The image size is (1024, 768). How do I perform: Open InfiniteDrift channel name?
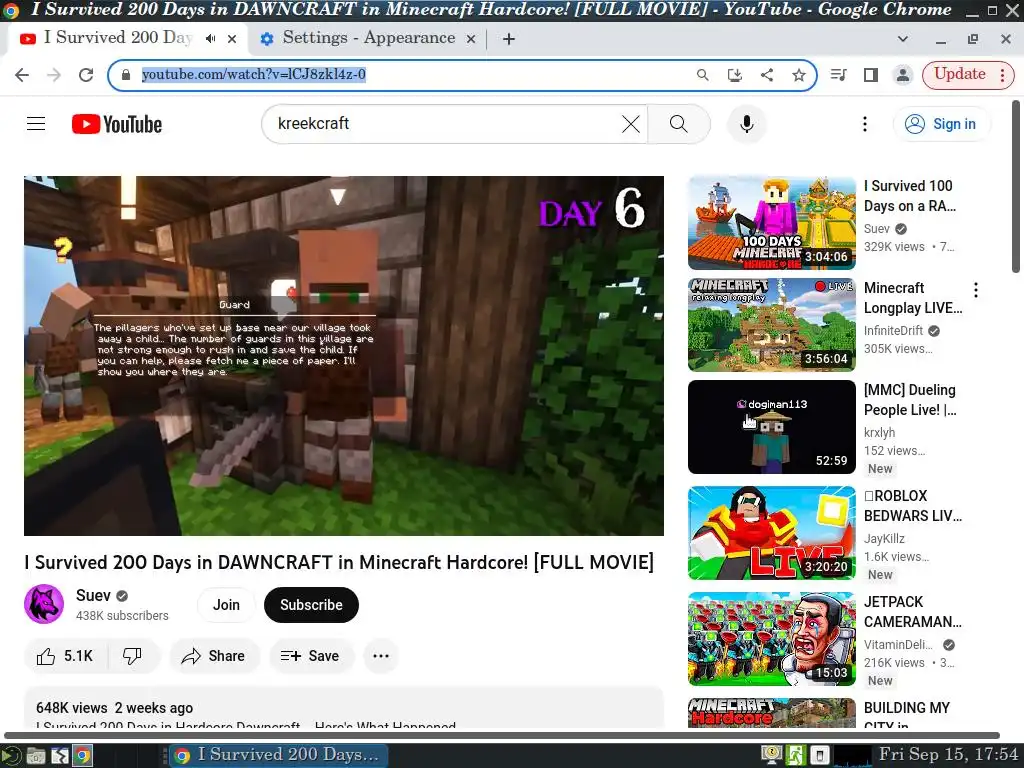[x=893, y=330]
